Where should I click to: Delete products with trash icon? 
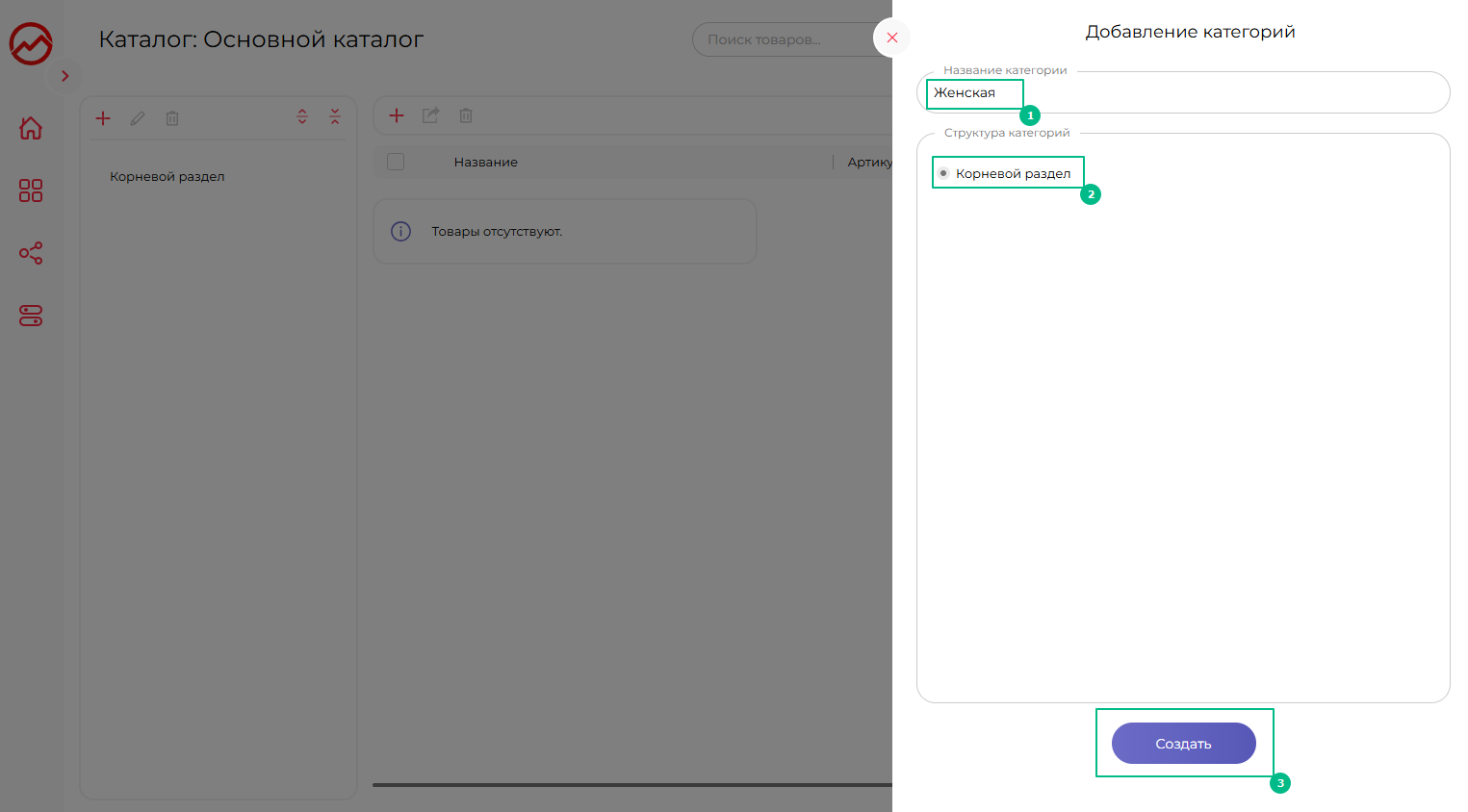[x=466, y=115]
